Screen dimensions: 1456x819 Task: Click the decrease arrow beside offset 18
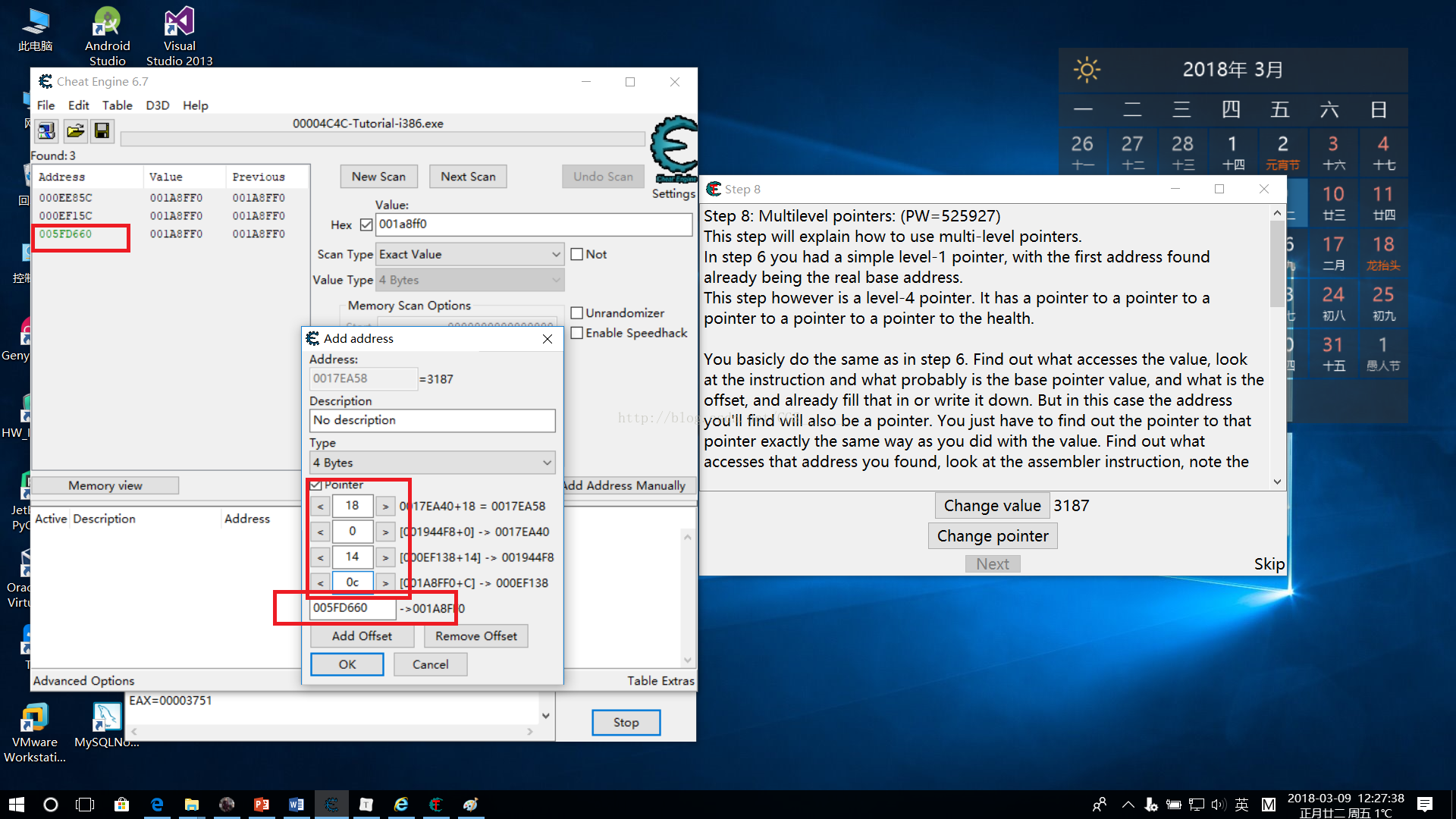[321, 507]
